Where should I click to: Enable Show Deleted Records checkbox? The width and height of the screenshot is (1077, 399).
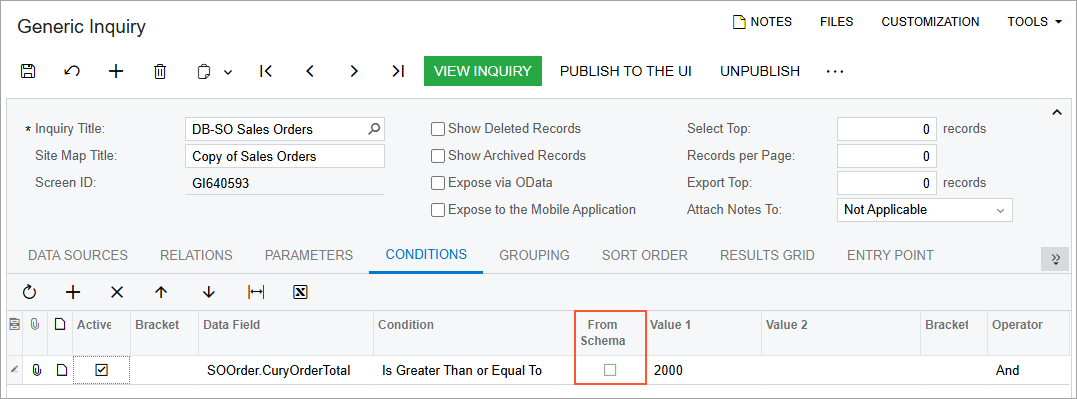pyautogui.click(x=438, y=129)
